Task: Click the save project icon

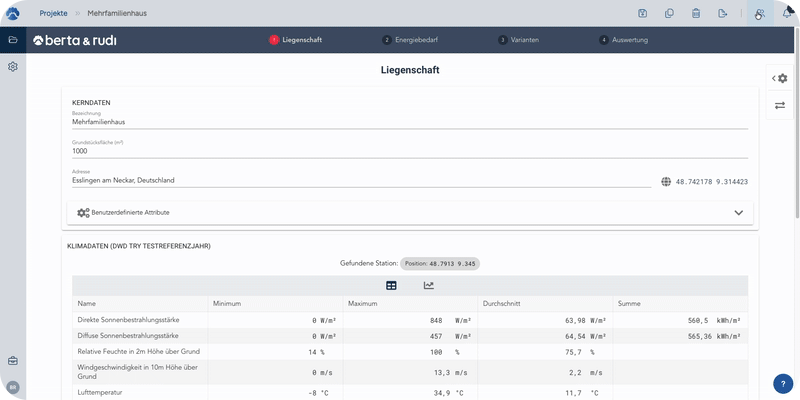Action: (x=643, y=13)
